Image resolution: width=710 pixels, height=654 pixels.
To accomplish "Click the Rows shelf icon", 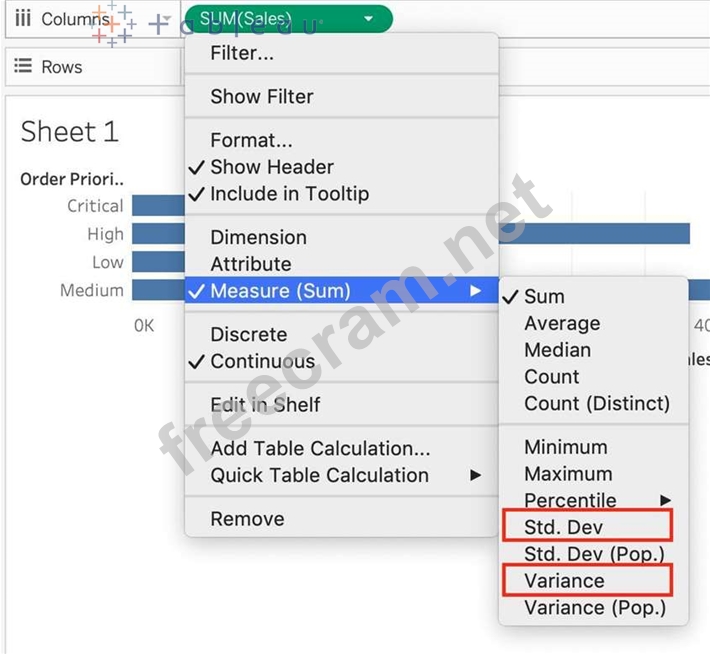I will [22, 67].
